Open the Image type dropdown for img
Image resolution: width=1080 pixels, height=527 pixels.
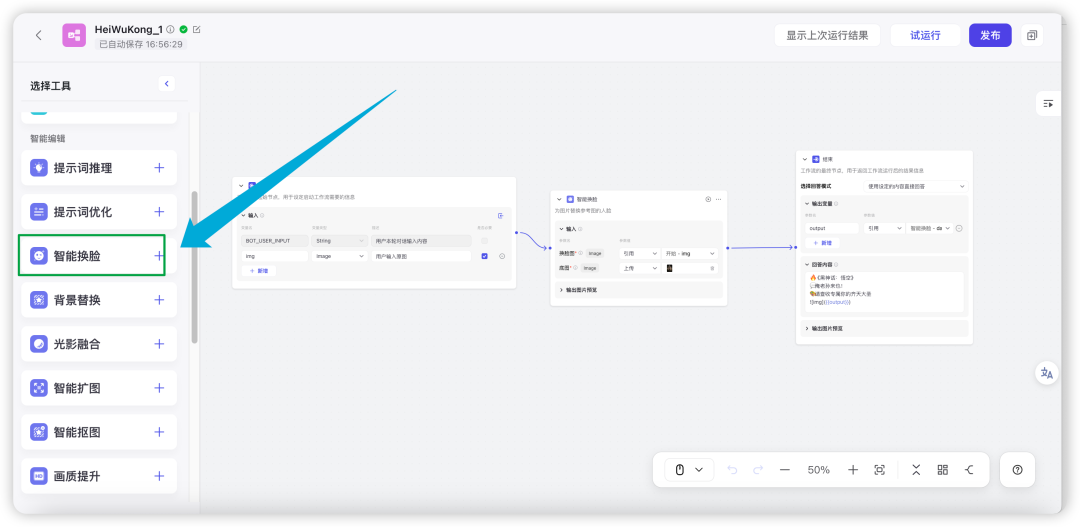pos(338,256)
